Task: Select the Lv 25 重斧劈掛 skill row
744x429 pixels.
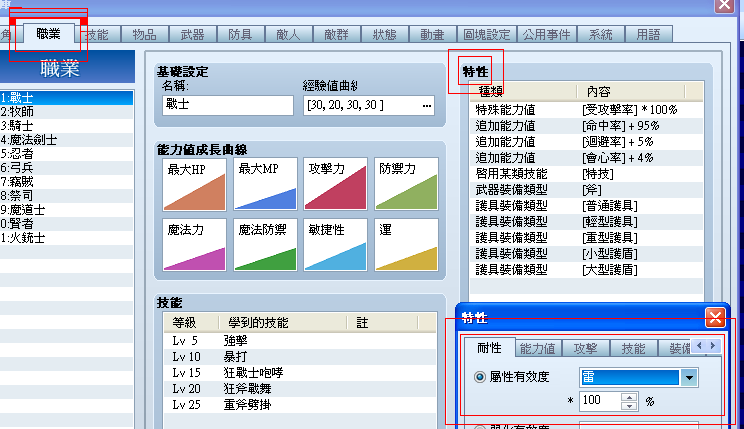Action: (300, 405)
